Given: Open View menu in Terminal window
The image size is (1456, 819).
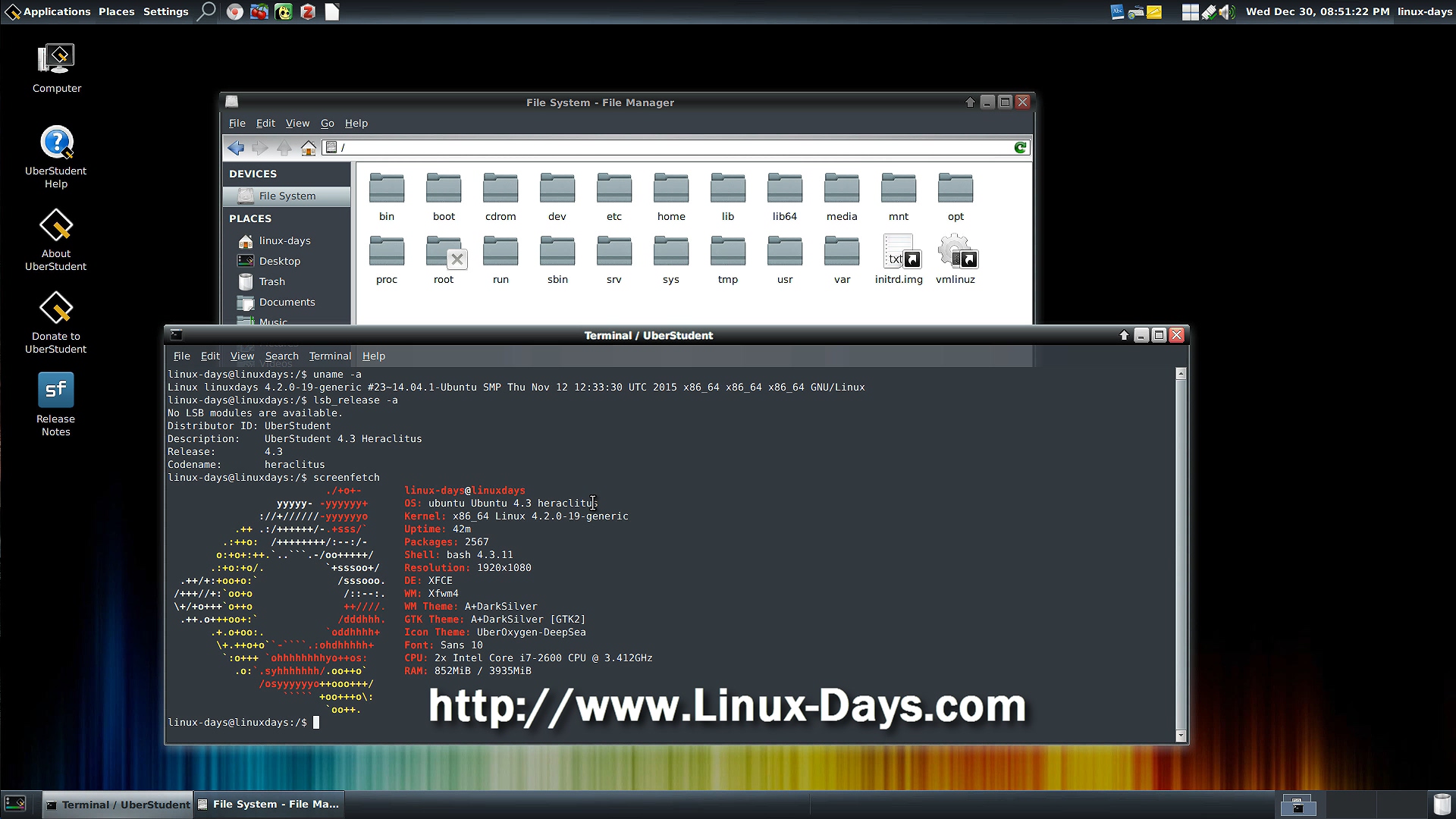Looking at the screenshot, I should pos(242,356).
